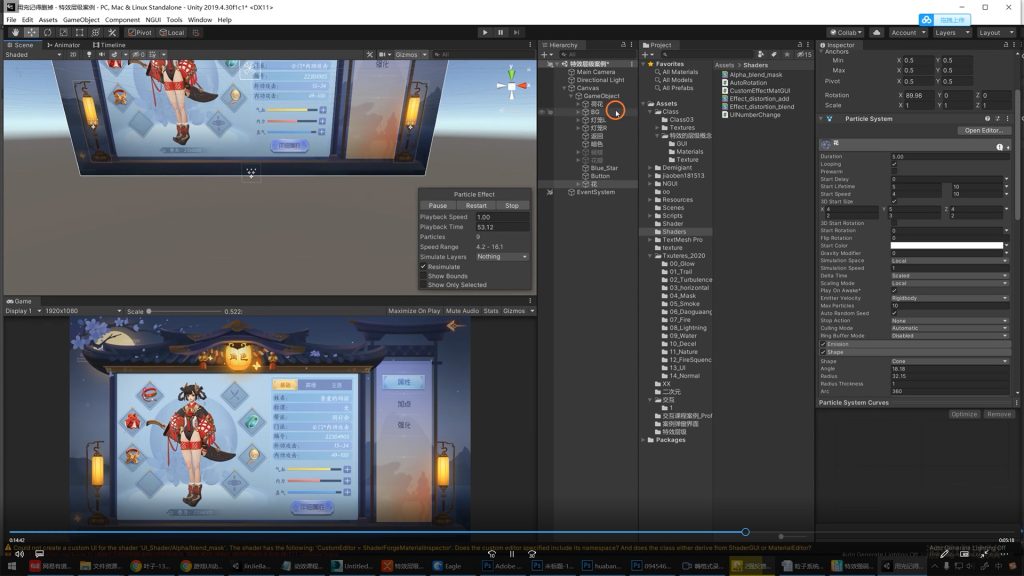1024x576 pixels.
Task: Open the cloud services icon
Action: (x=877, y=32)
